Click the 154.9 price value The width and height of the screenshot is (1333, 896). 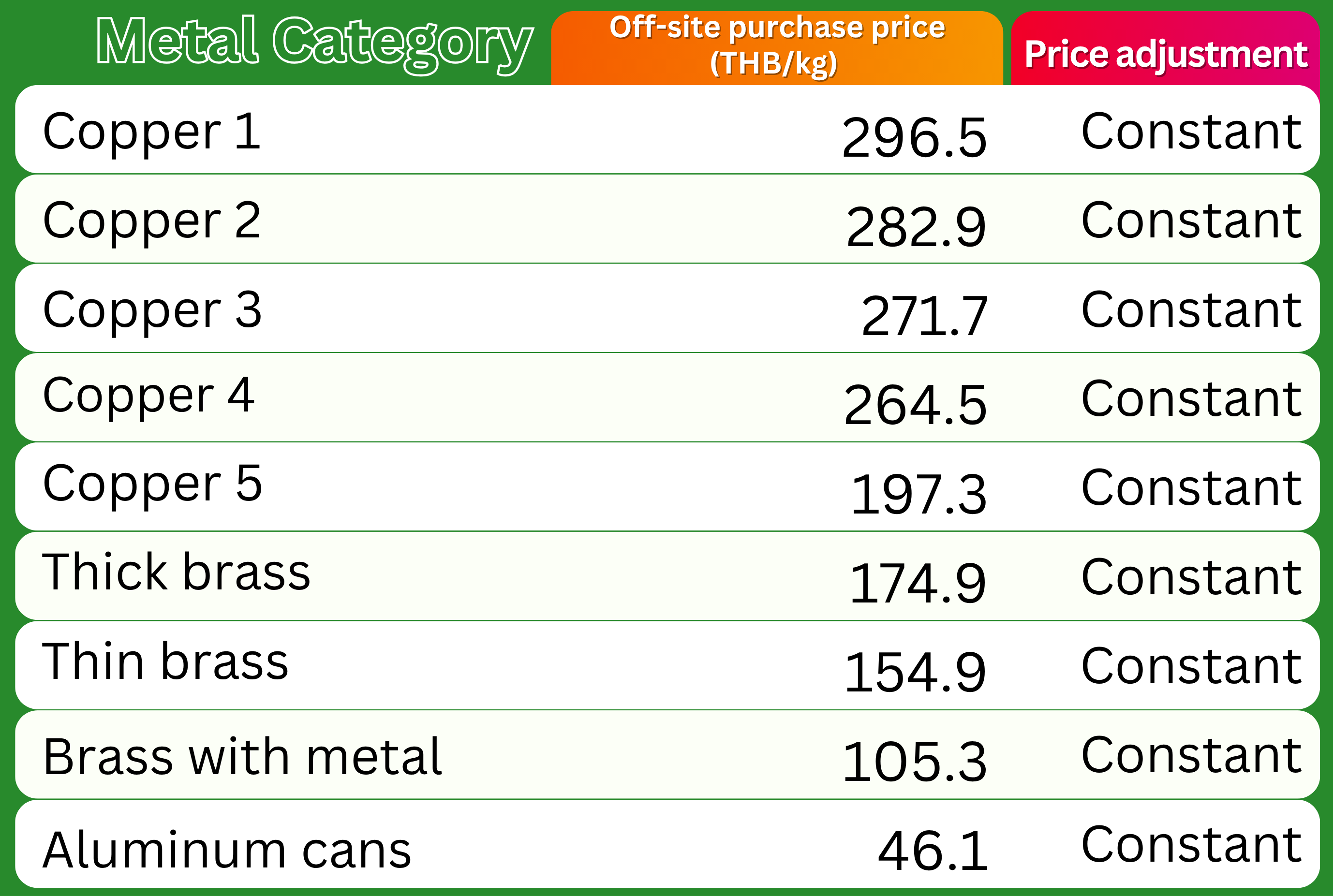coord(915,673)
